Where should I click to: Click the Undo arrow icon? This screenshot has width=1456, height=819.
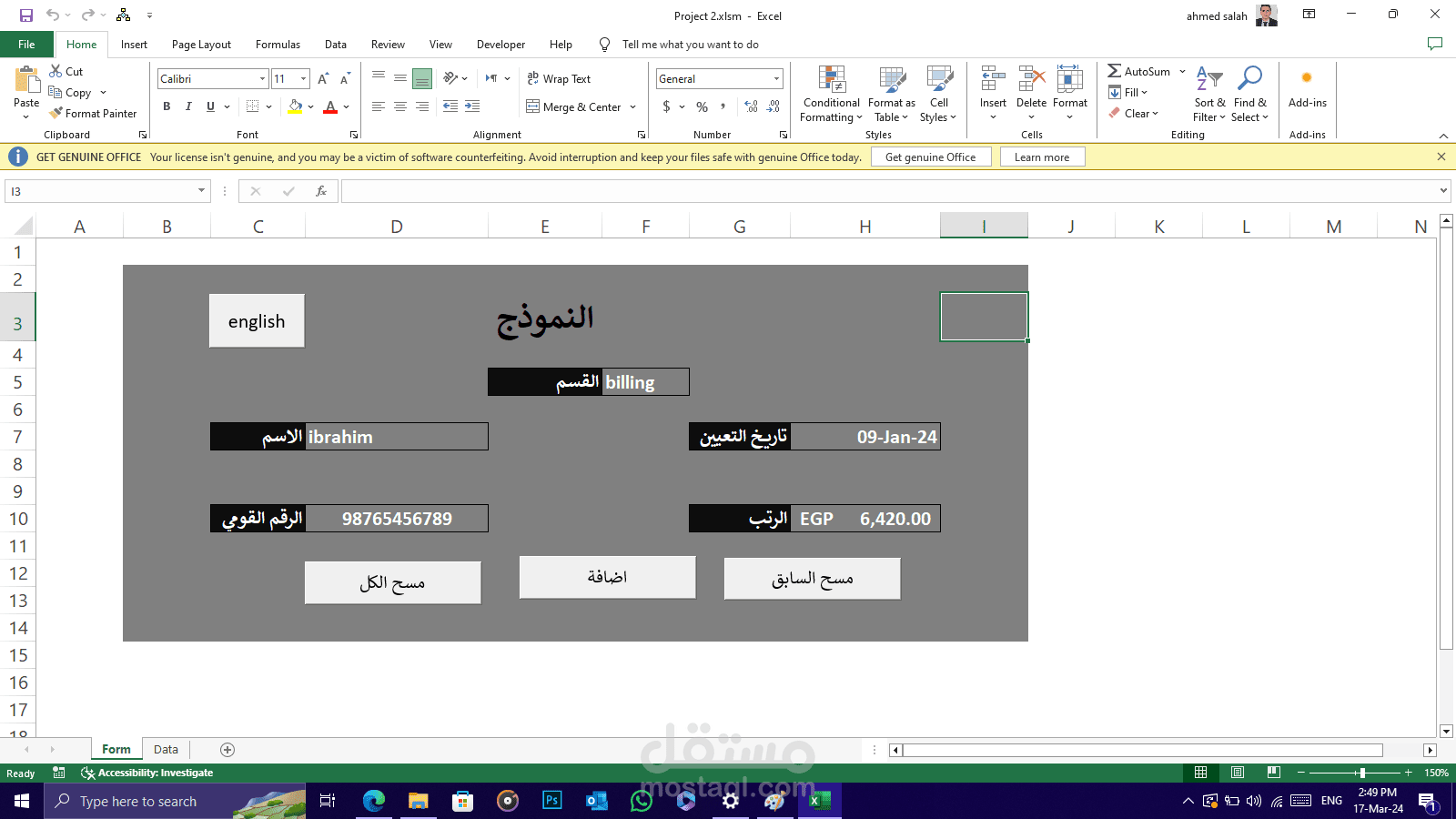click(53, 15)
